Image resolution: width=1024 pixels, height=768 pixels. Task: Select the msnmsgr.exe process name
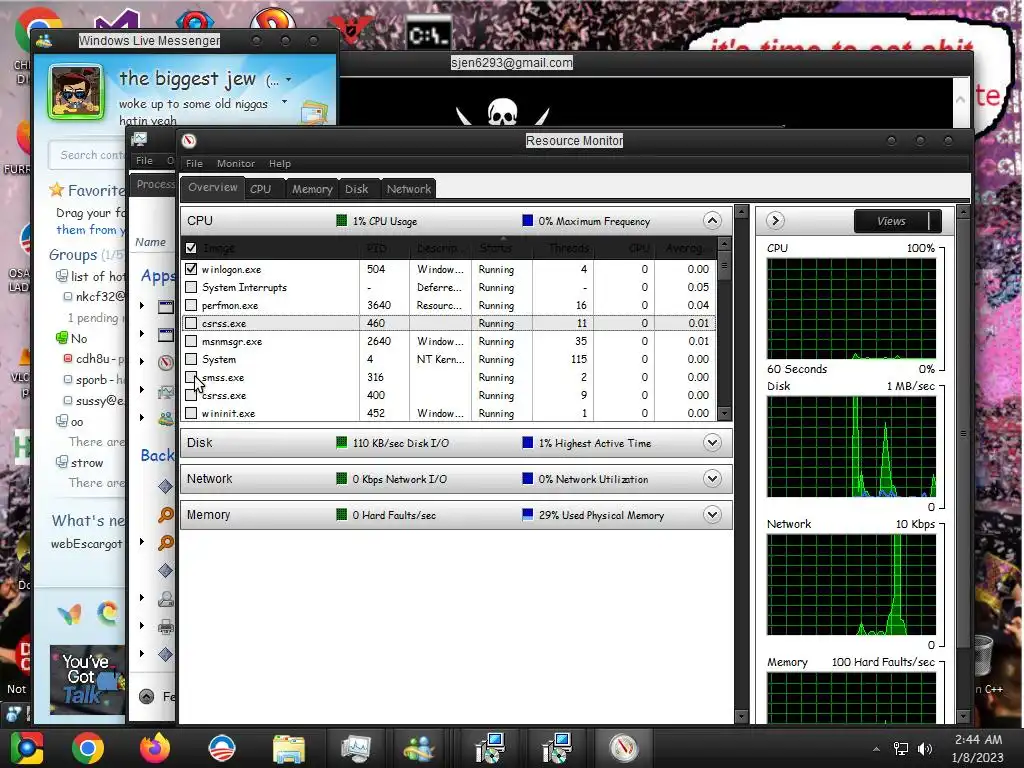click(232, 341)
